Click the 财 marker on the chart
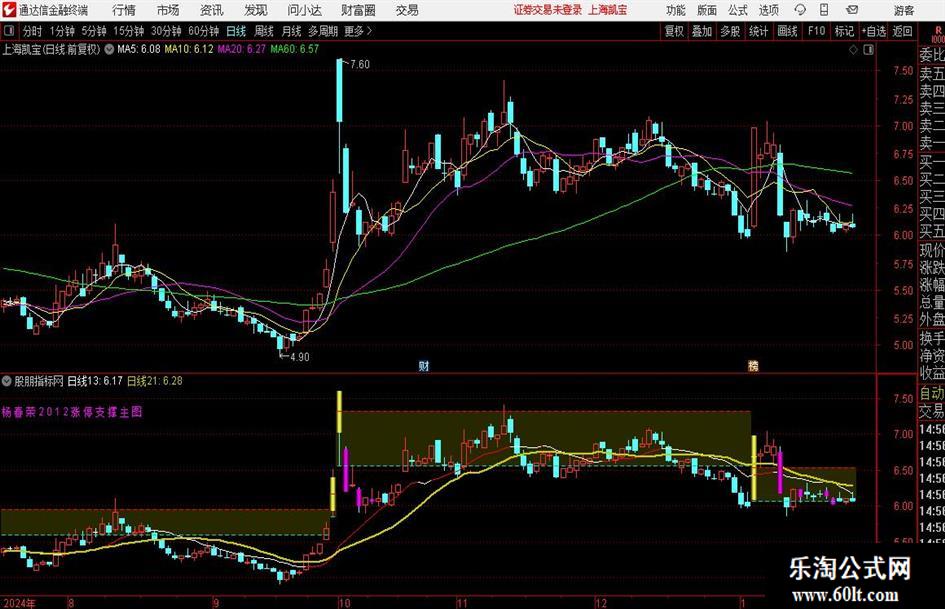 pyautogui.click(x=424, y=366)
